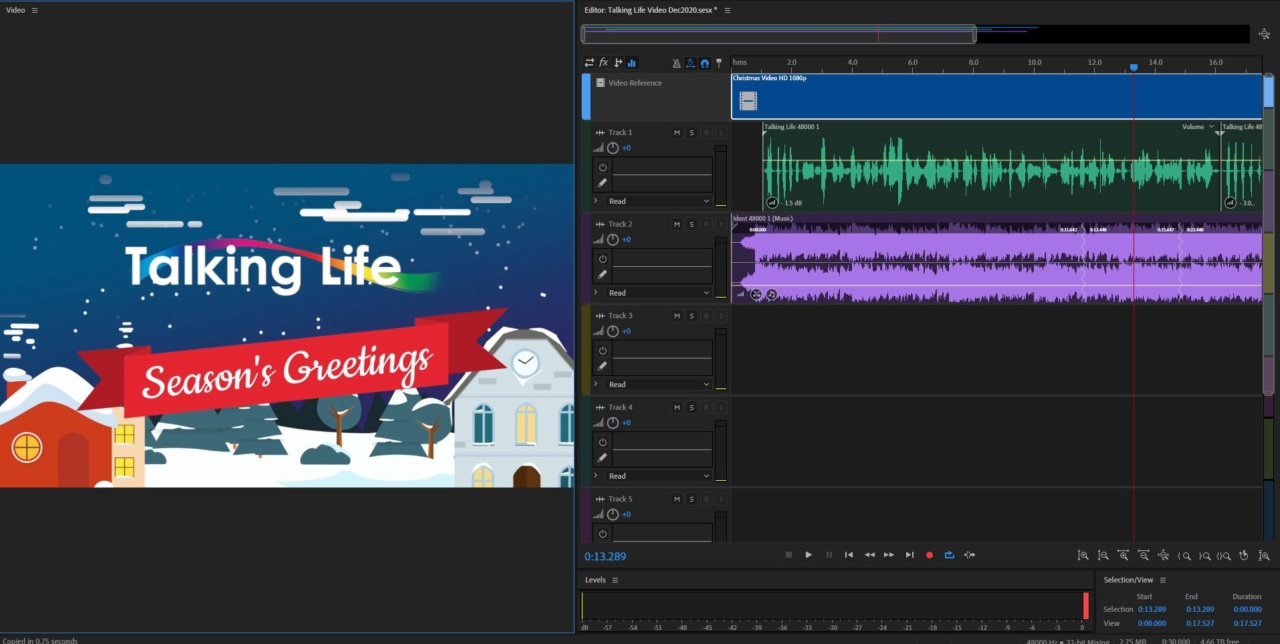The height and width of the screenshot is (644, 1280).
Task: Arm Track 3 for recording
Action: pyautogui.click(x=704, y=315)
